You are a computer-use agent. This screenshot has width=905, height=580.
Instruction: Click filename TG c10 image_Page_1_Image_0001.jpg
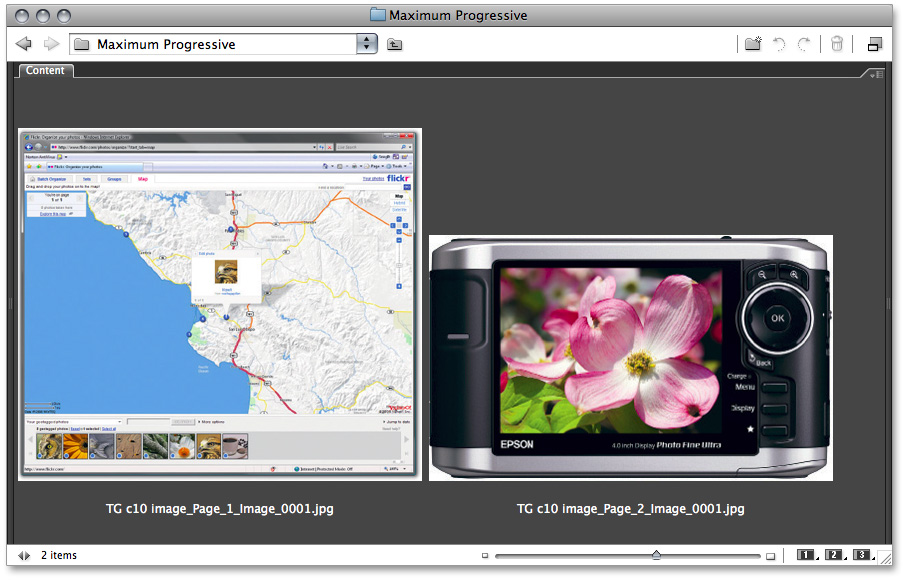219,509
